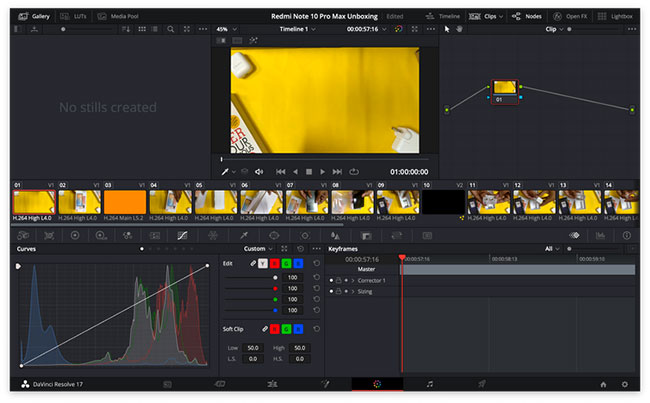Screen dimensions: 650x403
Task: Play the clip in the viewer
Action: (x=323, y=172)
